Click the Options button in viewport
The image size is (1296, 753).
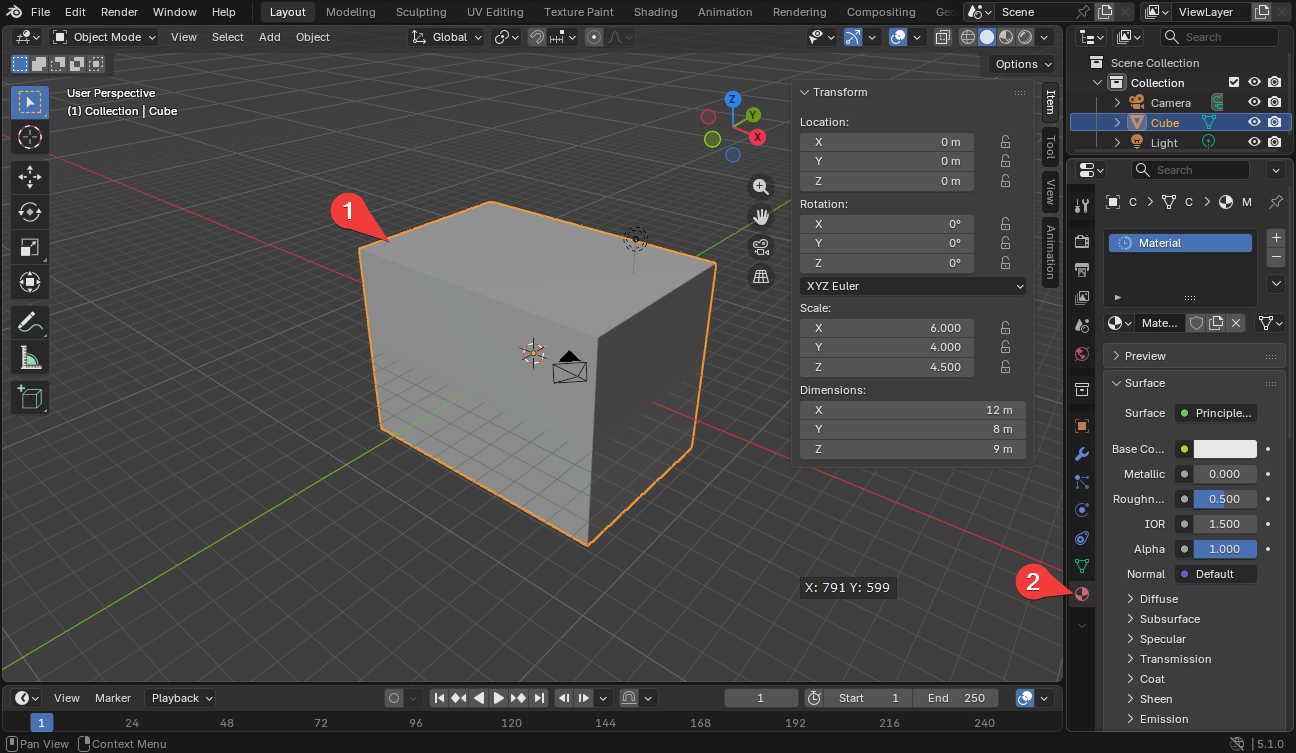click(1023, 64)
